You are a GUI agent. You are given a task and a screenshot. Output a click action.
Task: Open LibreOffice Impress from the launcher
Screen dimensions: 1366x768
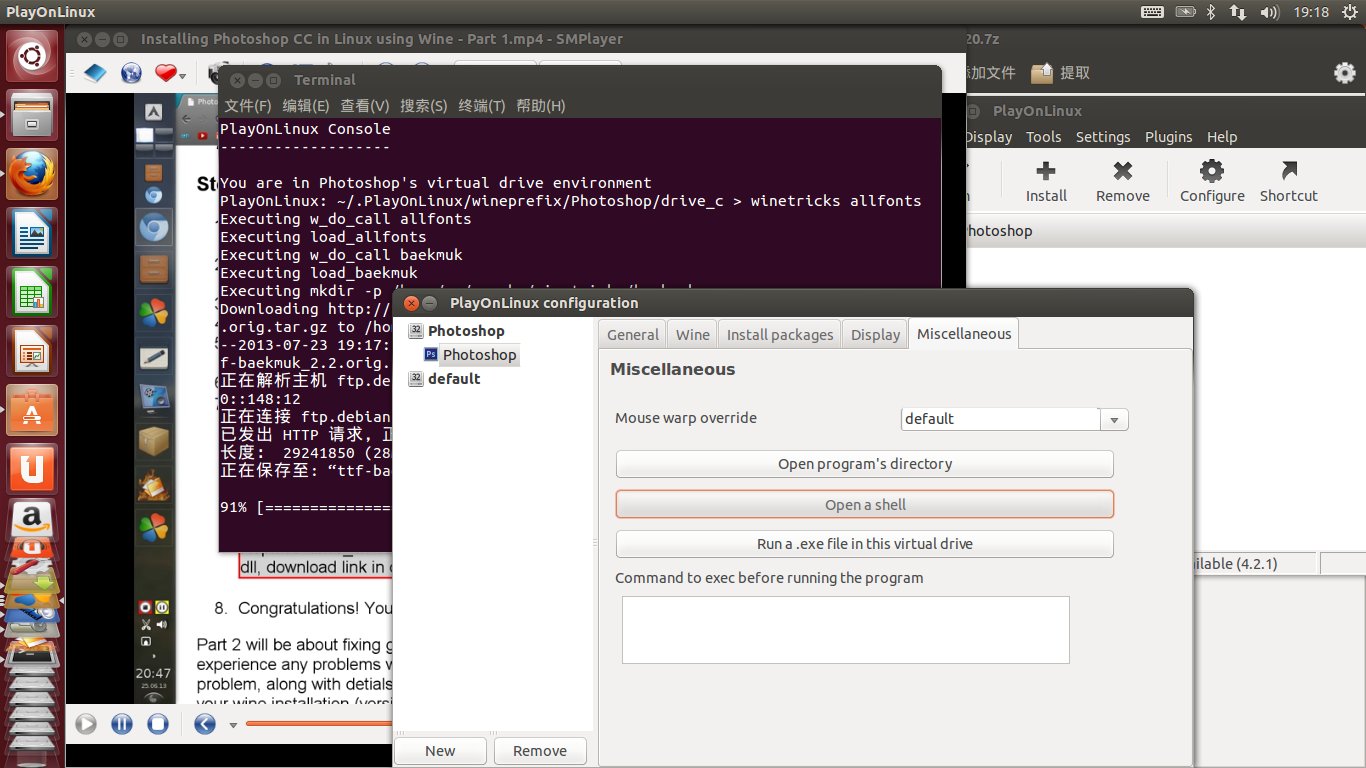click(x=32, y=351)
